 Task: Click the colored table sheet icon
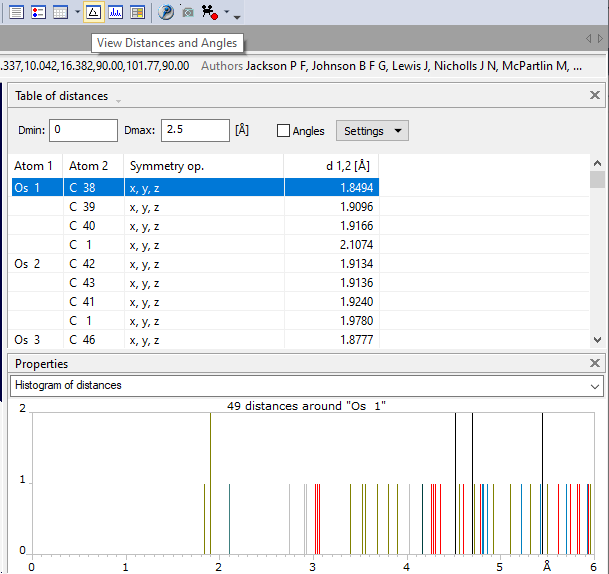tap(137, 13)
